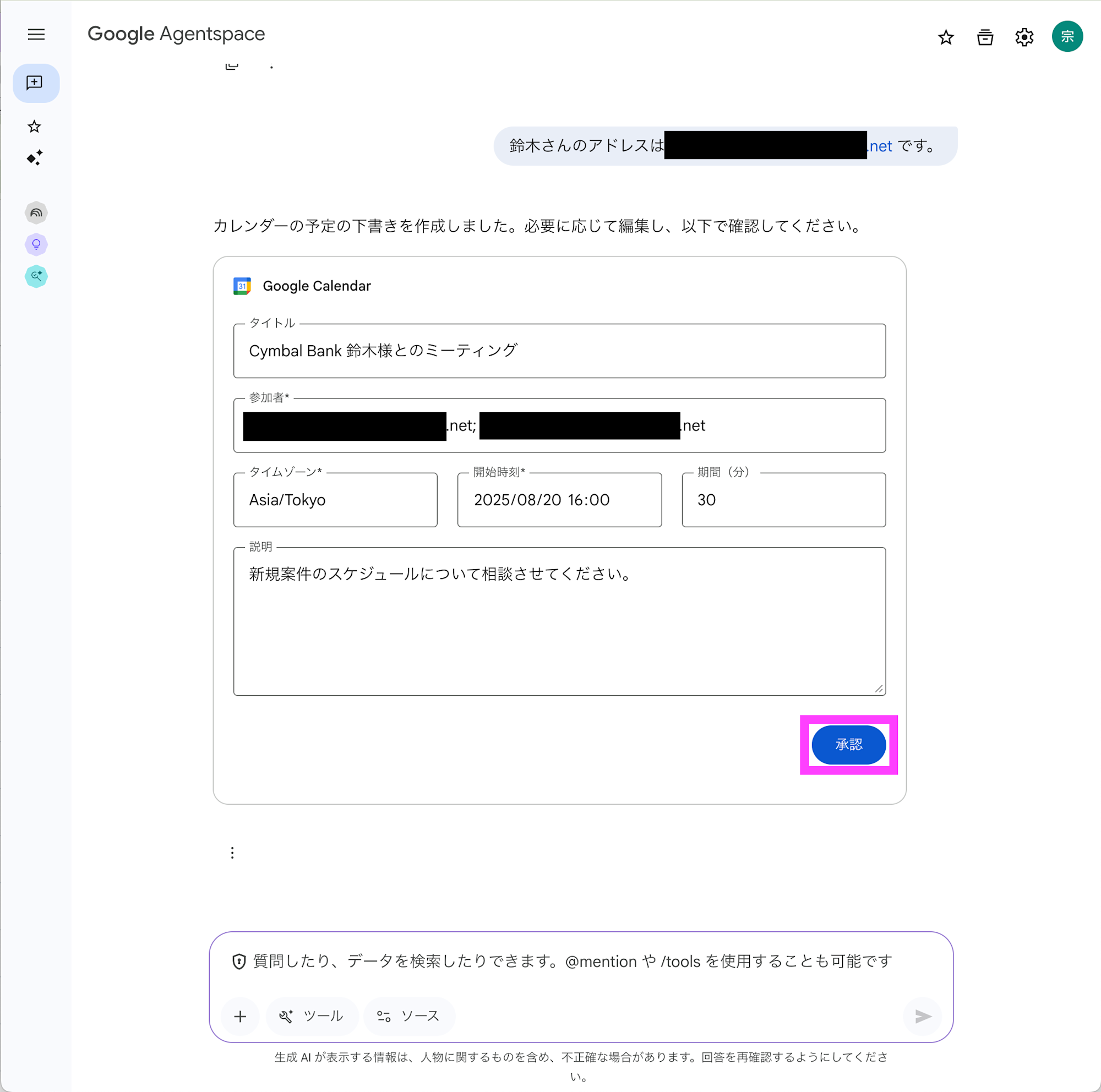Open the archive box icon in header

click(x=985, y=37)
